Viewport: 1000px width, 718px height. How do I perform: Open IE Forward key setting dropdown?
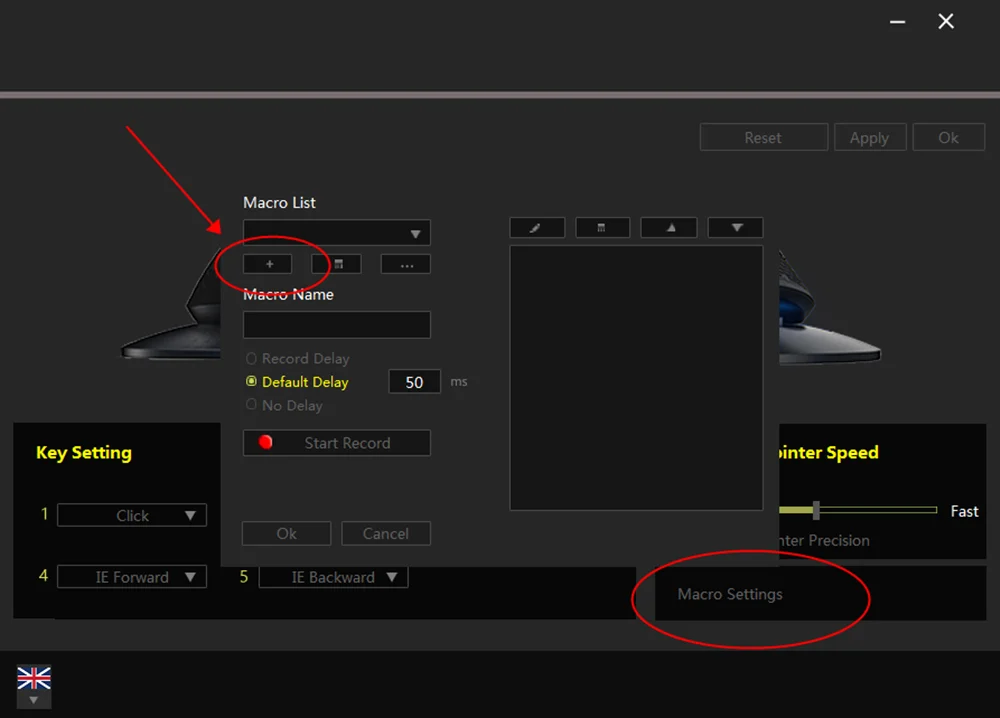tap(132, 577)
